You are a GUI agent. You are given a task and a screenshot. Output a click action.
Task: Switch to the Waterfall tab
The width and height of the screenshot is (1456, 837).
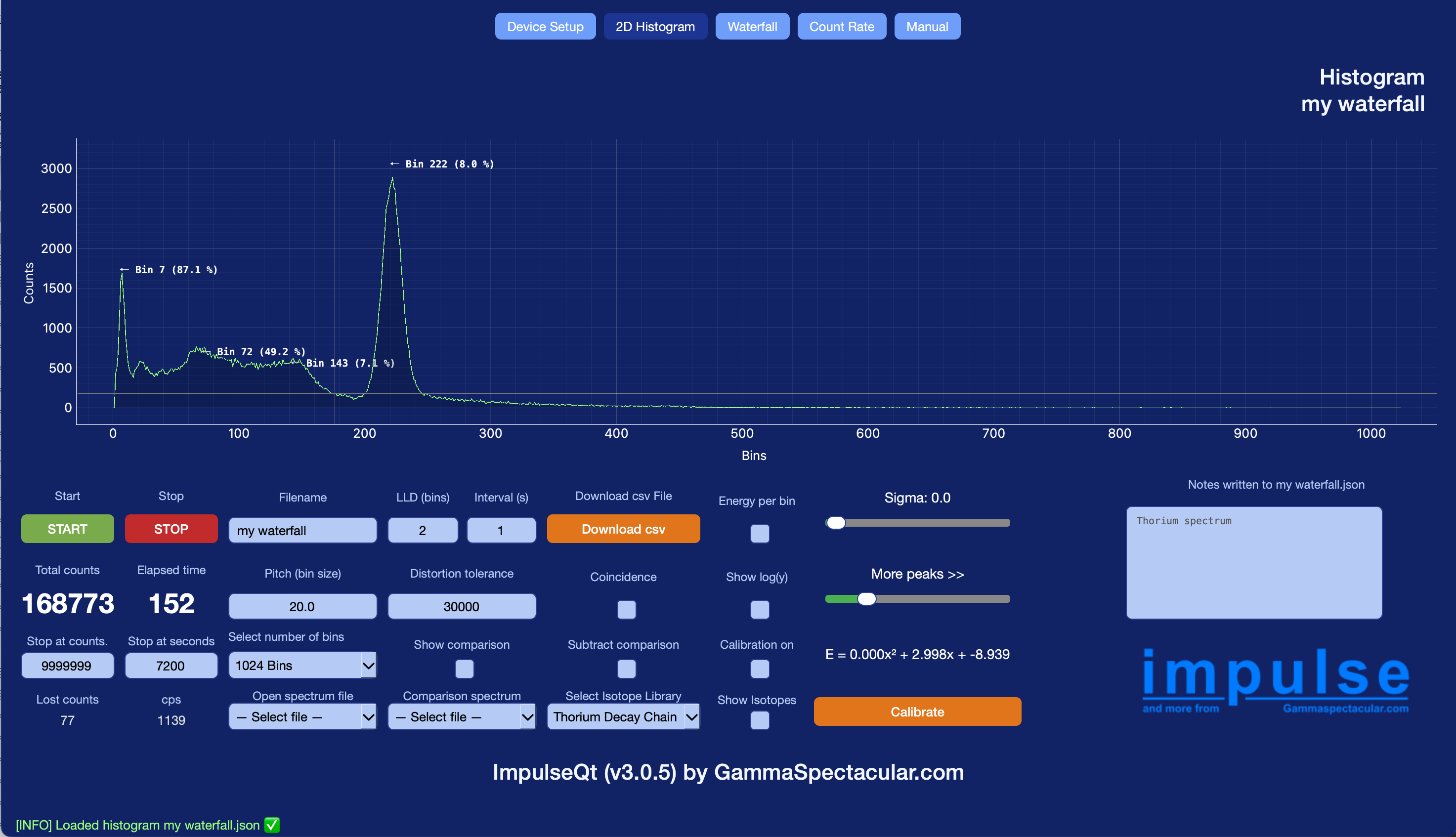[x=752, y=26]
